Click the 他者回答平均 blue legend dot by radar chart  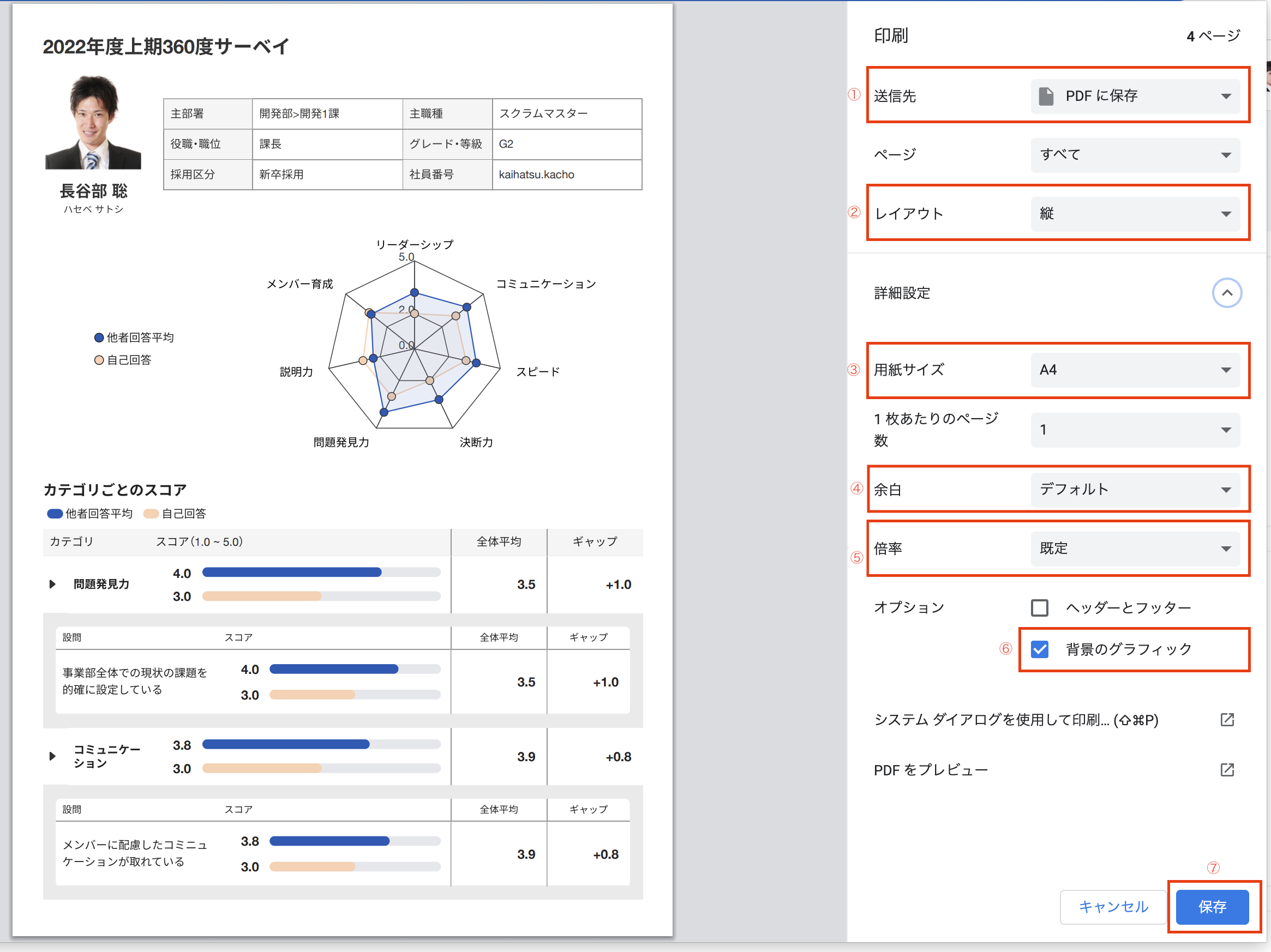coord(99,338)
